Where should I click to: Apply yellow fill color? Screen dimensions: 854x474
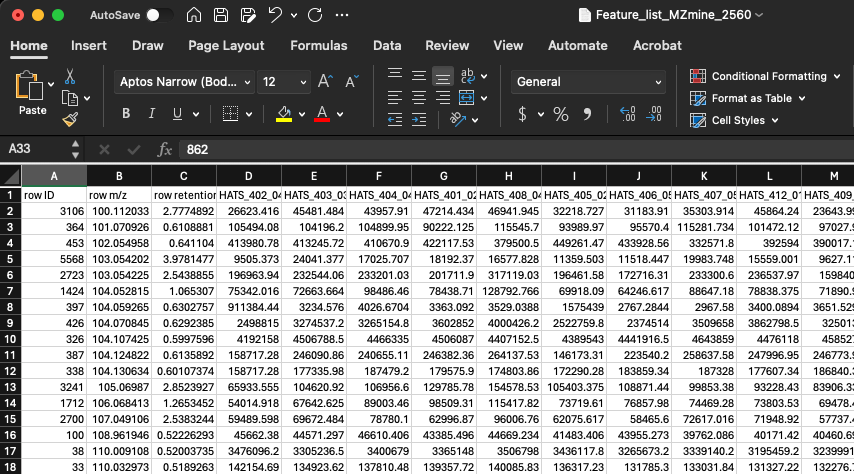284,114
